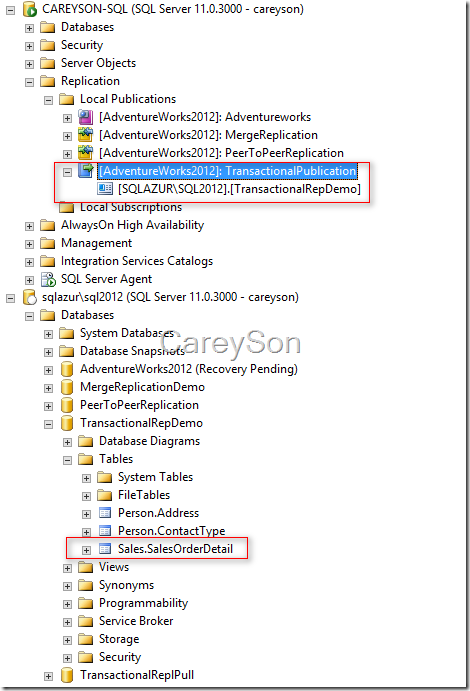Click the SQL Server Agent icon
Screen dimensions: 470x691
click(48, 279)
